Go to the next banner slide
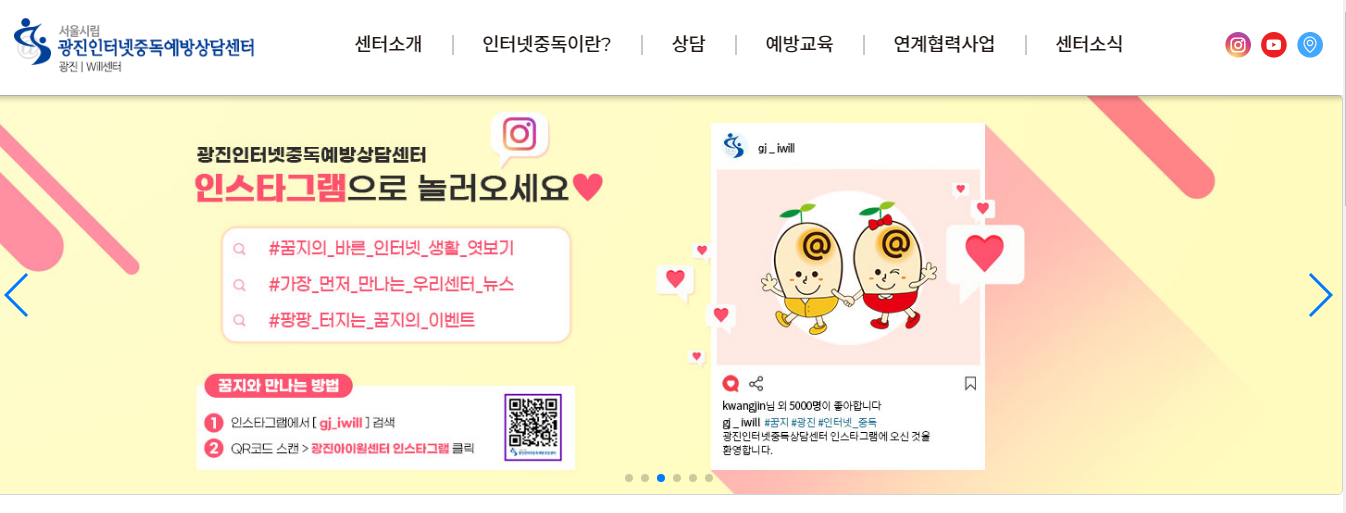 coord(1320,295)
